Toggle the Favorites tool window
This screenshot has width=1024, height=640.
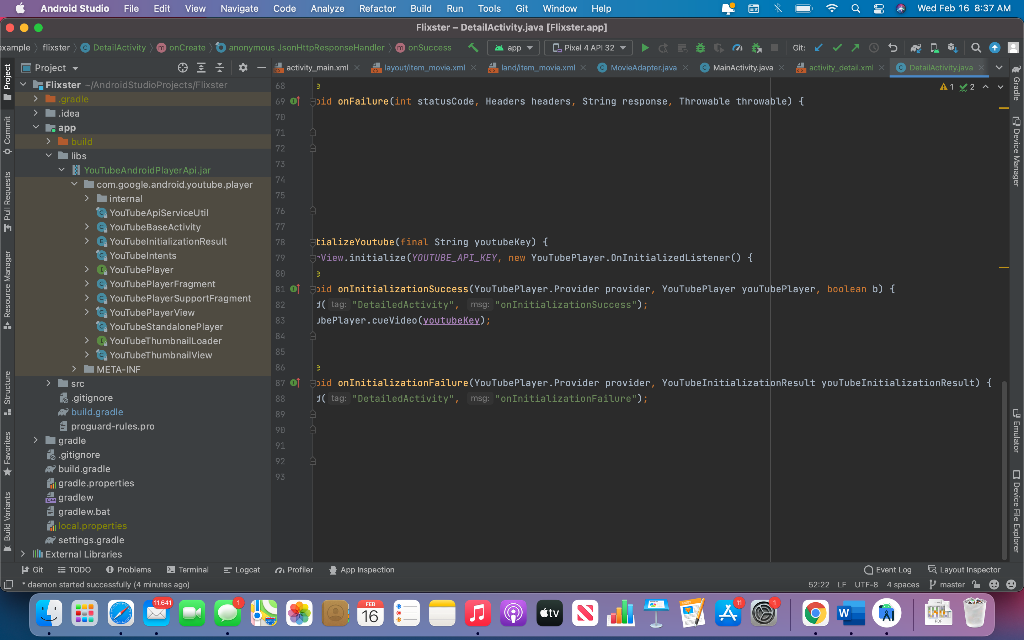tap(7, 453)
